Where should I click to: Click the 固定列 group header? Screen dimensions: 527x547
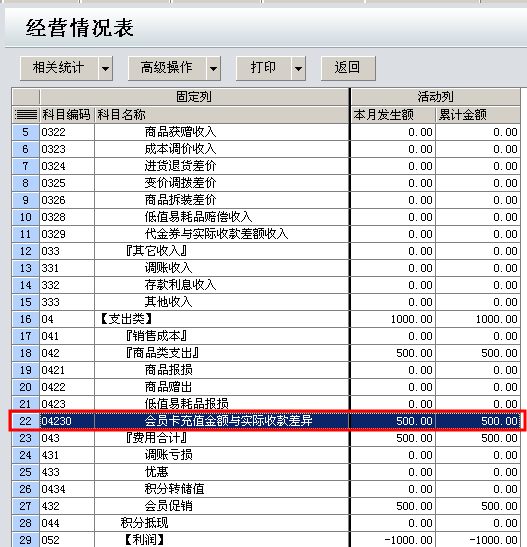[x=194, y=97]
